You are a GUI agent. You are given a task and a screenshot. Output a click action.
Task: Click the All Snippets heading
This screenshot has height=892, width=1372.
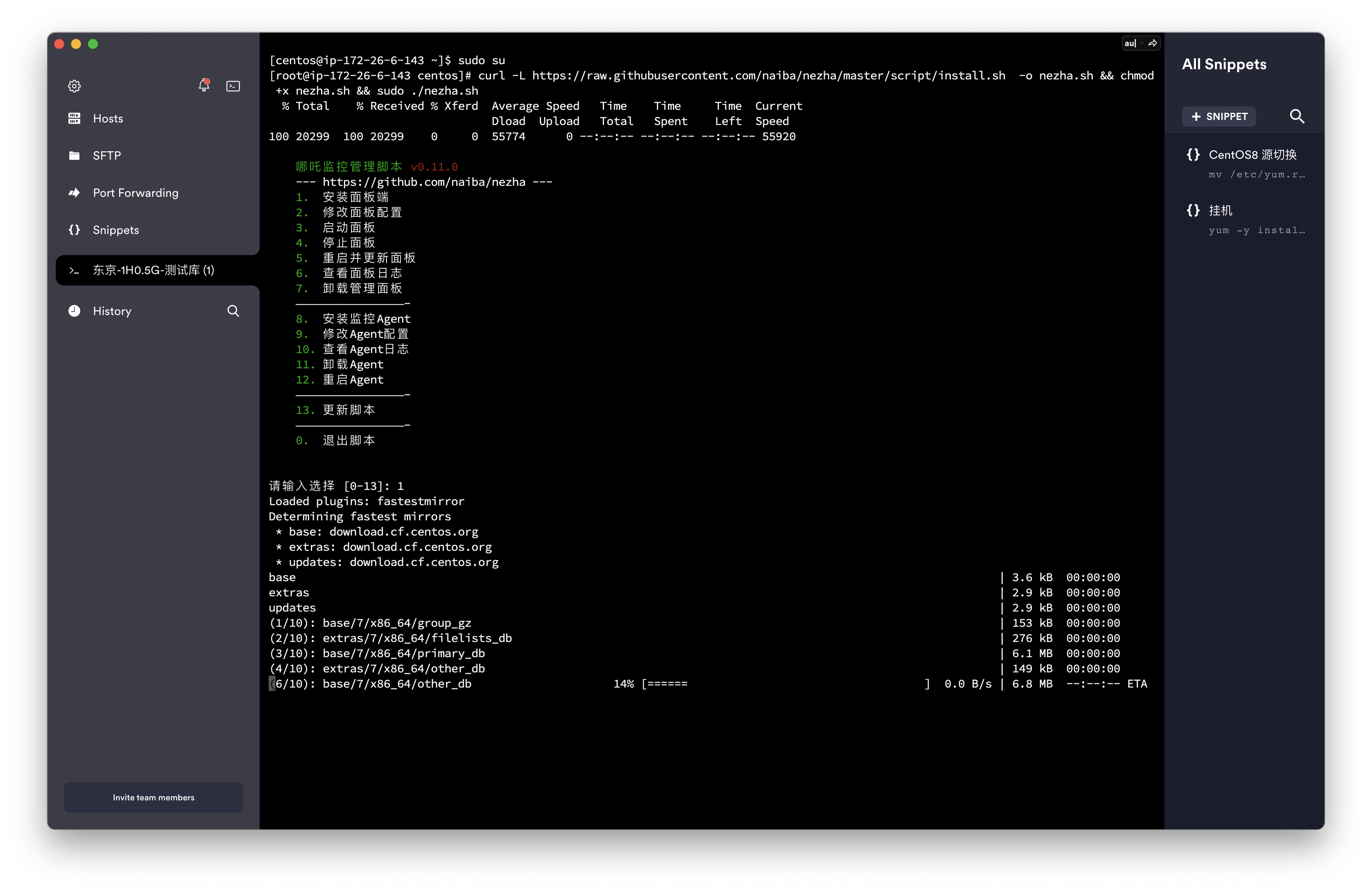coord(1224,64)
